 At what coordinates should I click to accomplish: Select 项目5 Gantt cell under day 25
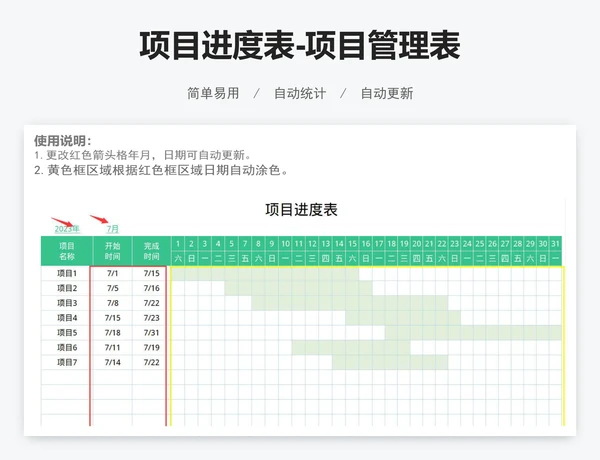[x=479, y=333]
